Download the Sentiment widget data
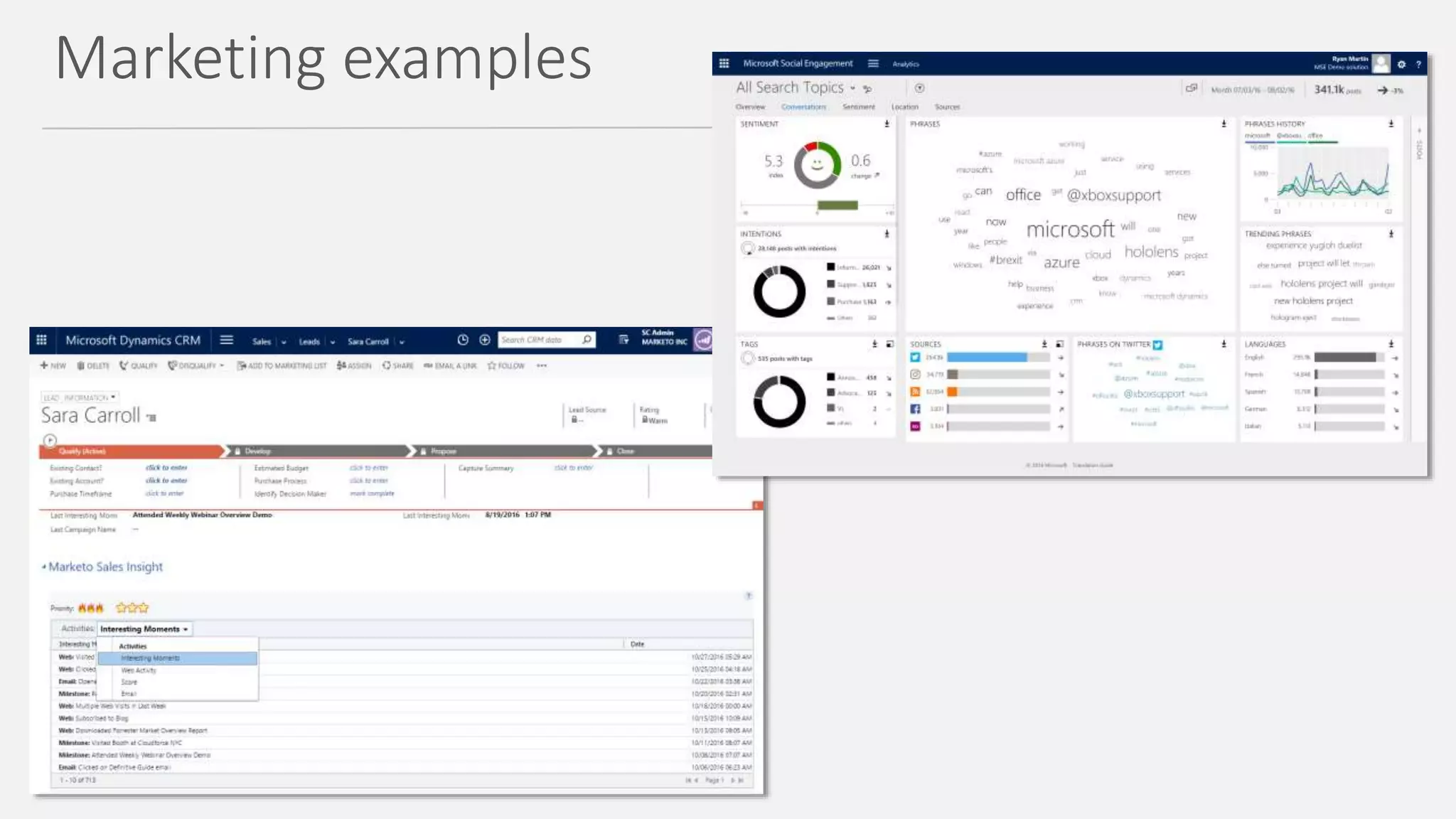Image resolution: width=1456 pixels, height=819 pixels. coord(887,124)
